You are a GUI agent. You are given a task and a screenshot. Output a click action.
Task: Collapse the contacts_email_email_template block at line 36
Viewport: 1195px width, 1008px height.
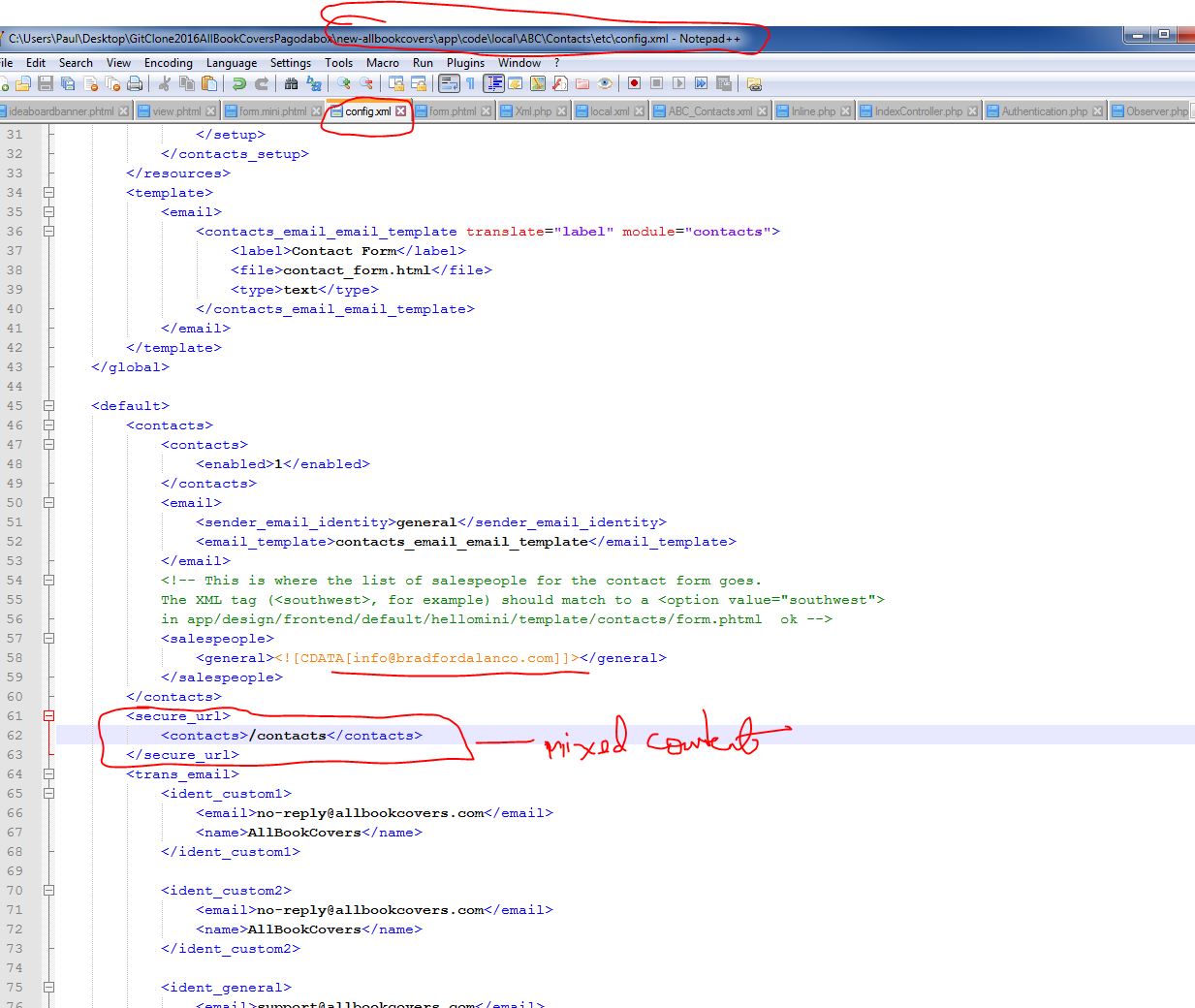(48, 231)
